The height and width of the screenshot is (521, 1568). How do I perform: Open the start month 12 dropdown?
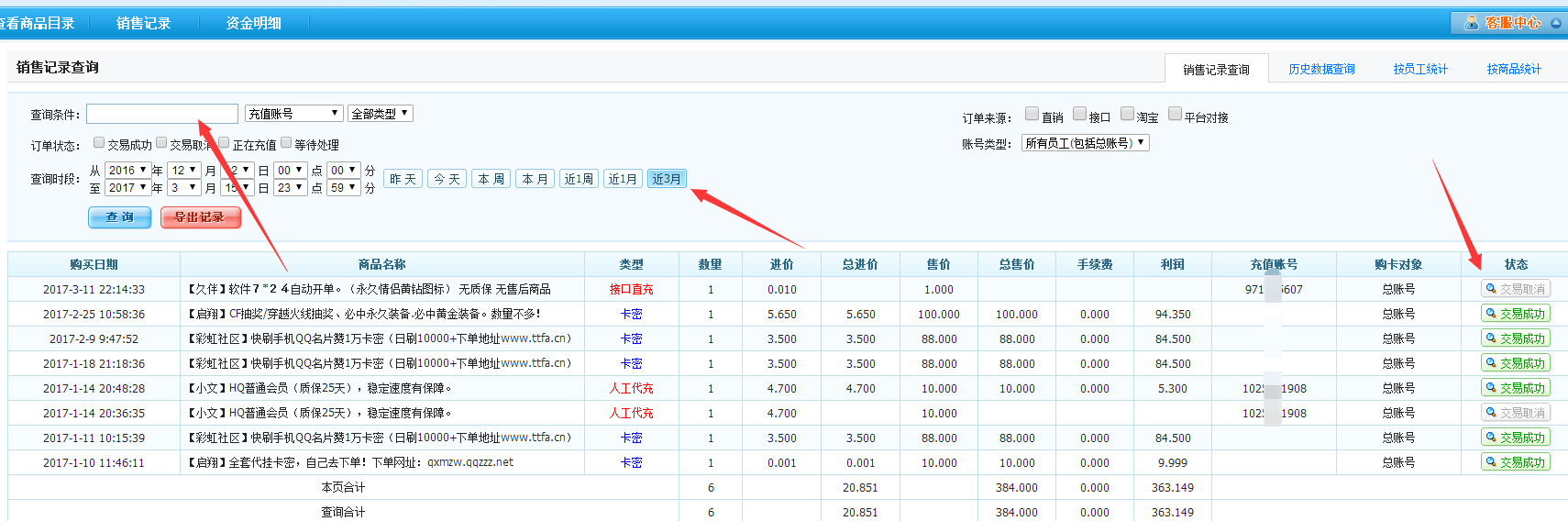(184, 171)
